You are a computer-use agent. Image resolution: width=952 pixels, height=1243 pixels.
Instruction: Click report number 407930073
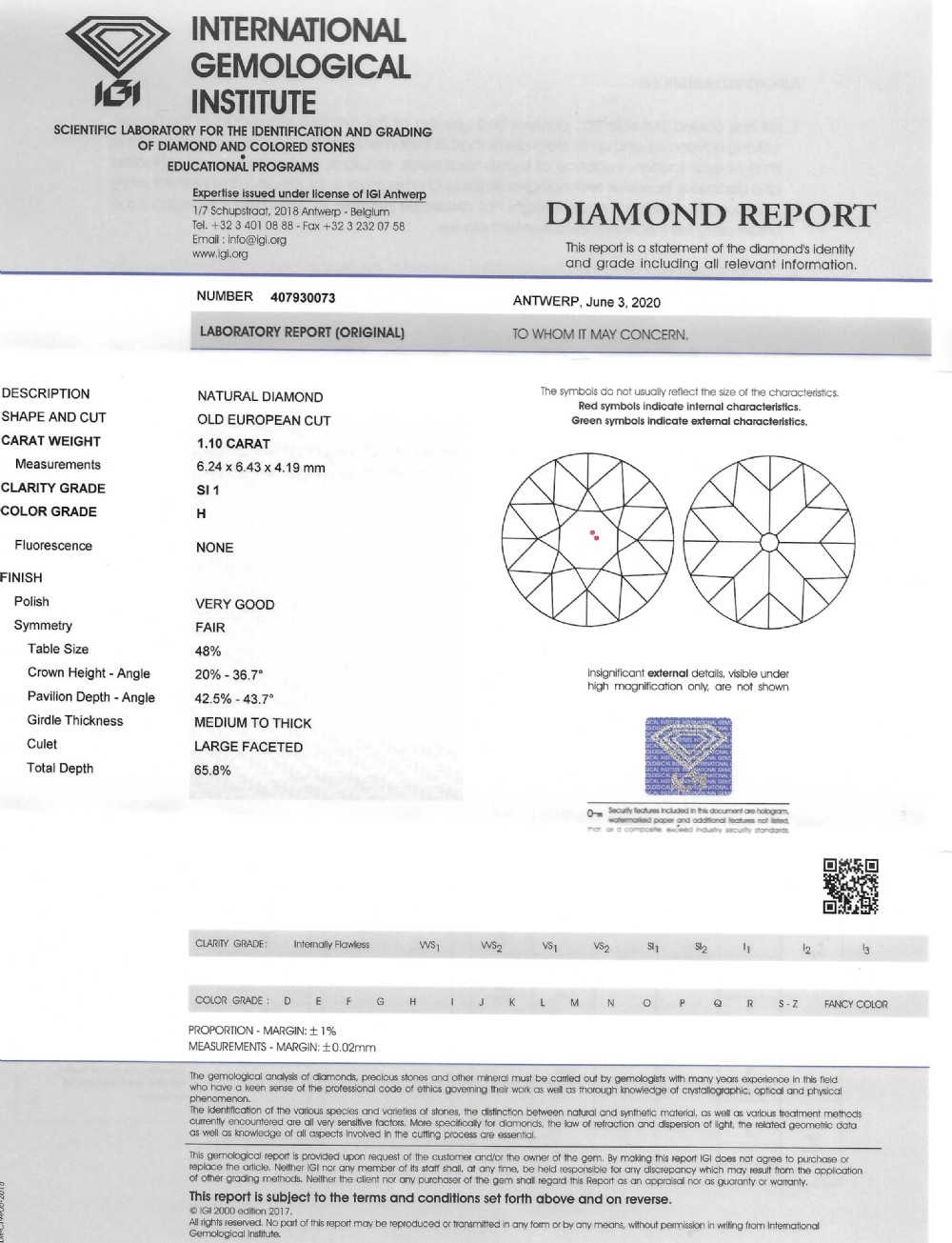pos(303,297)
